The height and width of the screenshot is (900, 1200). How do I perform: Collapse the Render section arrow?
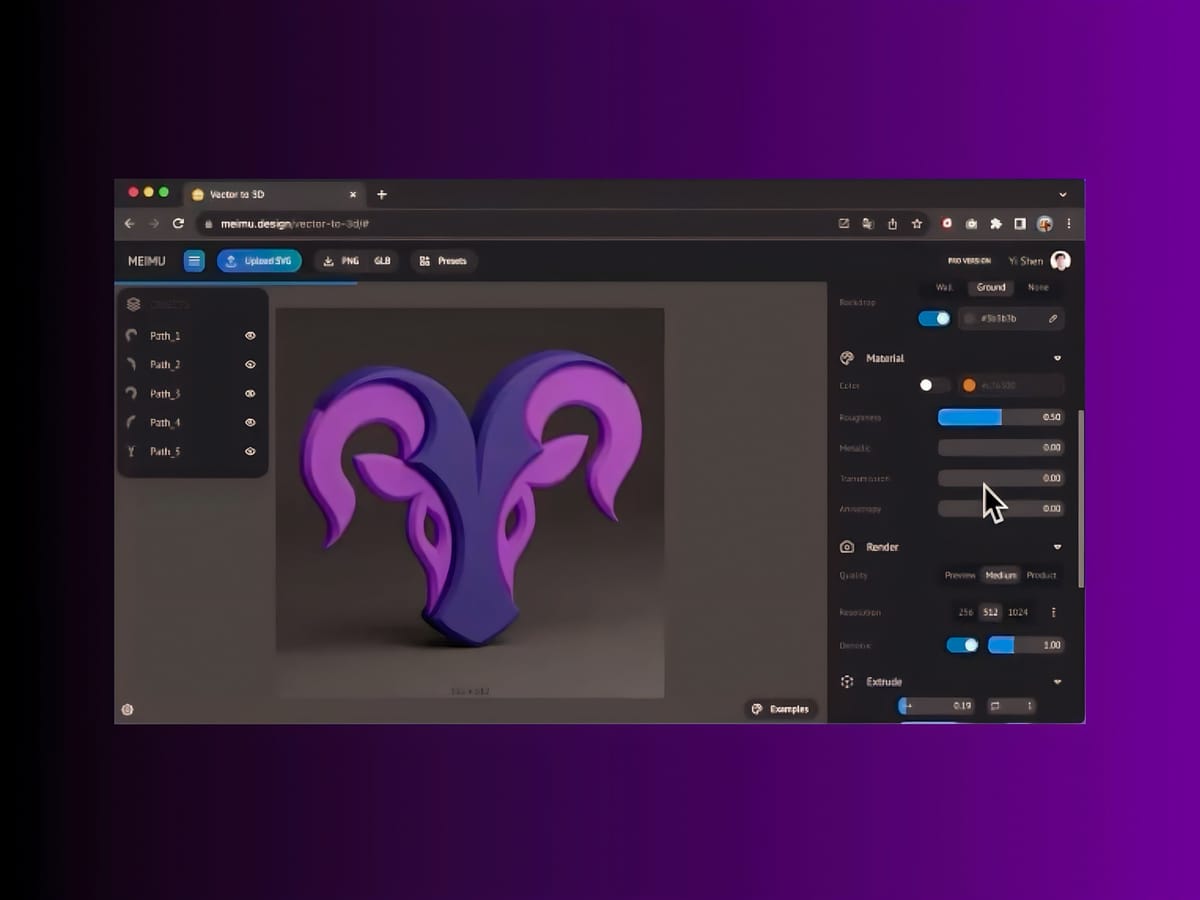pos(1057,547)
